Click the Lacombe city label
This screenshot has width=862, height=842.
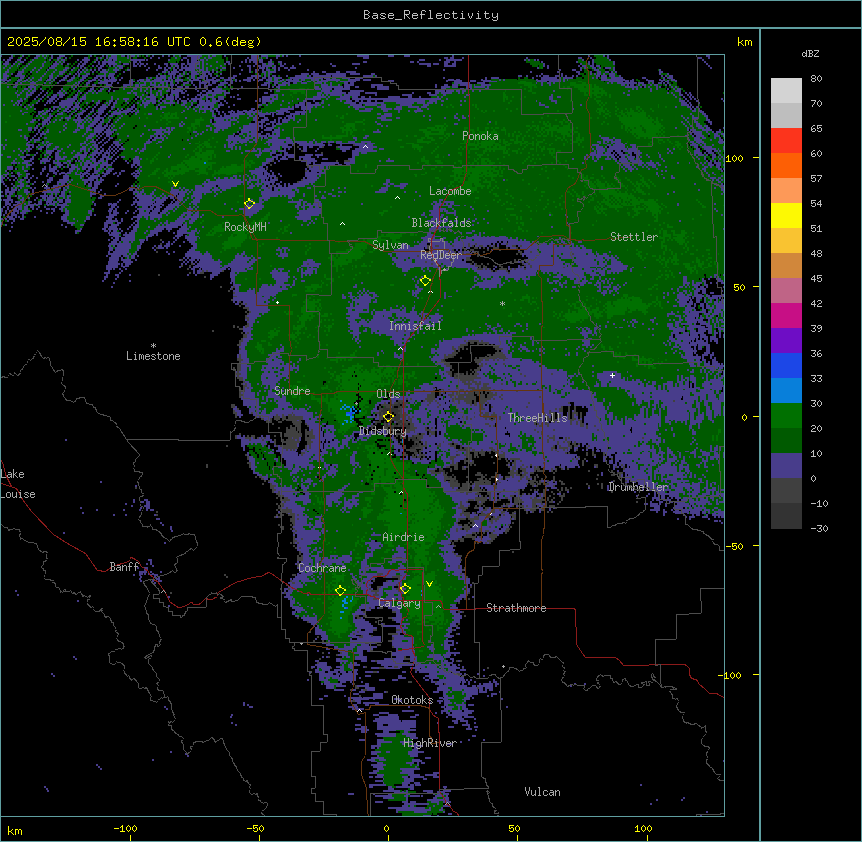tap(450, 191)
